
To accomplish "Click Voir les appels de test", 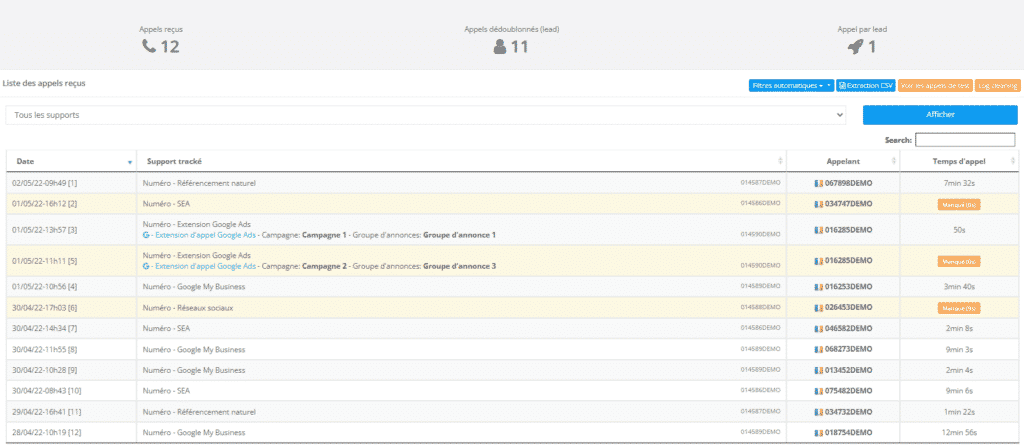I will click(935, 86).
